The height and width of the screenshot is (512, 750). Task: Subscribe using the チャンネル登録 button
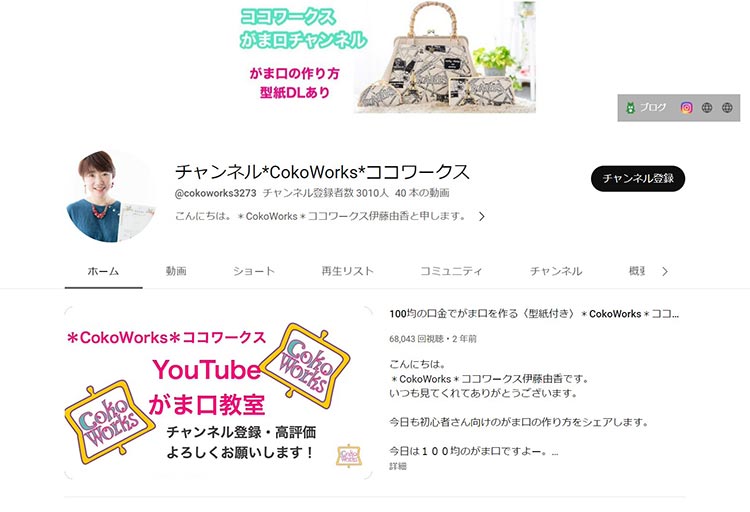pos(638,178)
